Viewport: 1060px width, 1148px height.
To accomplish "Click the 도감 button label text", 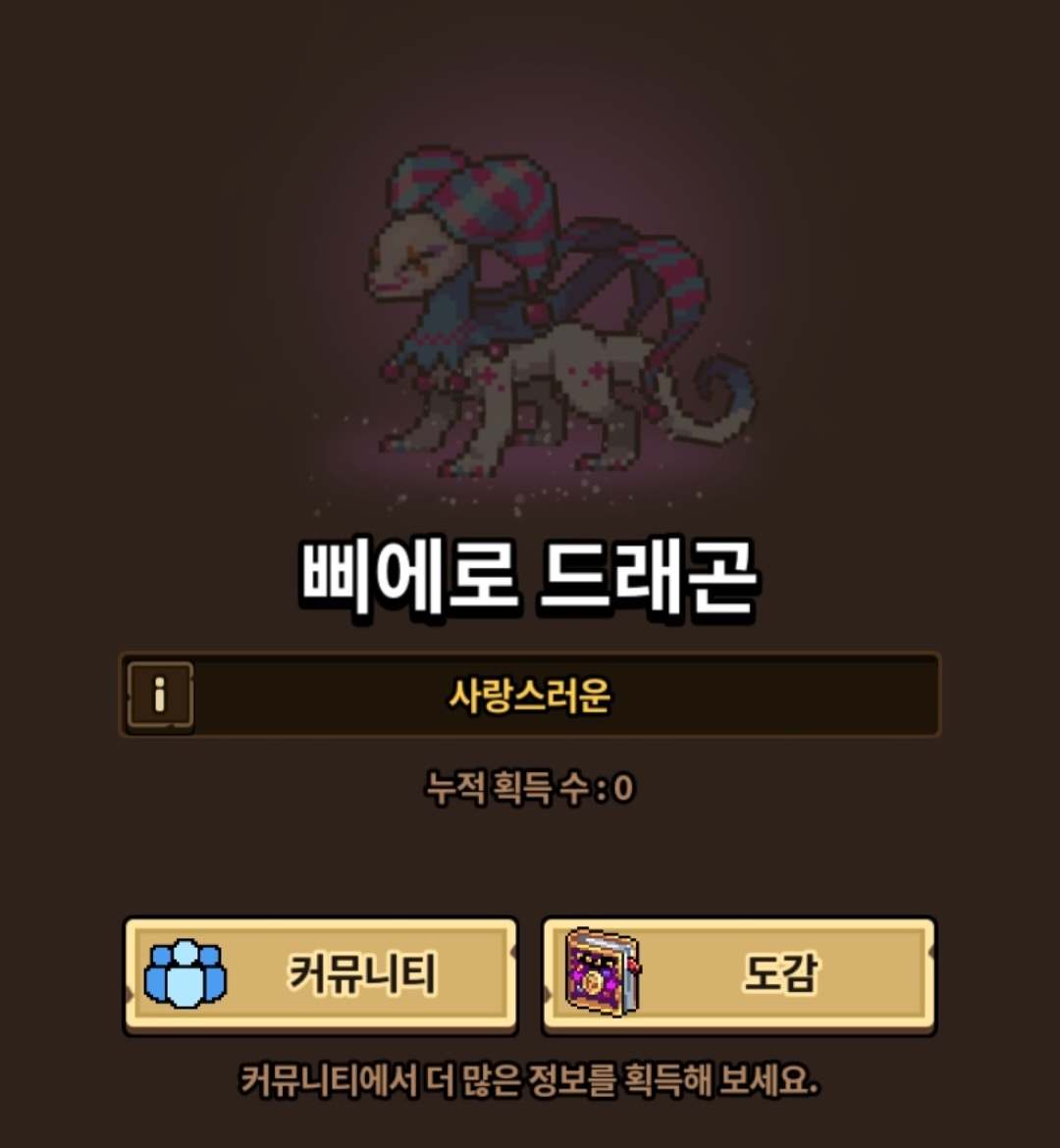I will (x=781, y=973).
